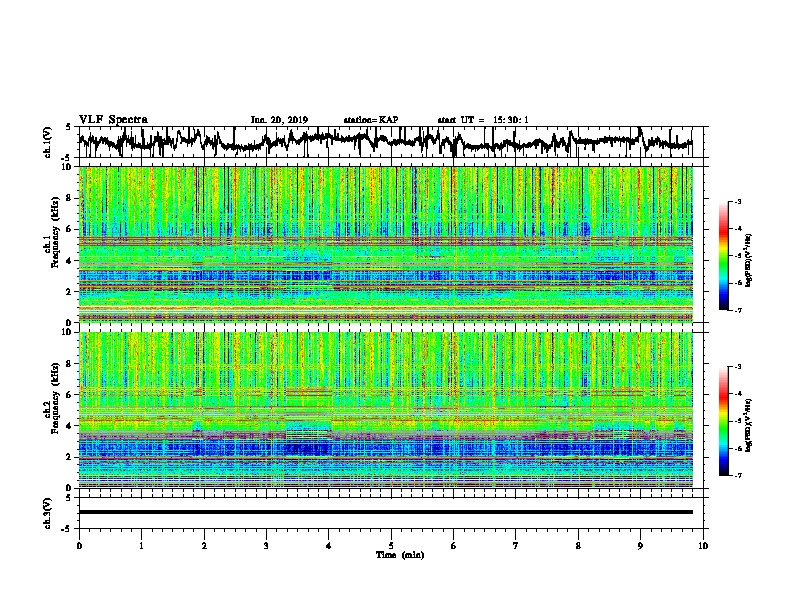Viewport: 792px width, 612px height.
Task: Click the ch.2 spectrogram color scale bar
Action: click(723, 421)
